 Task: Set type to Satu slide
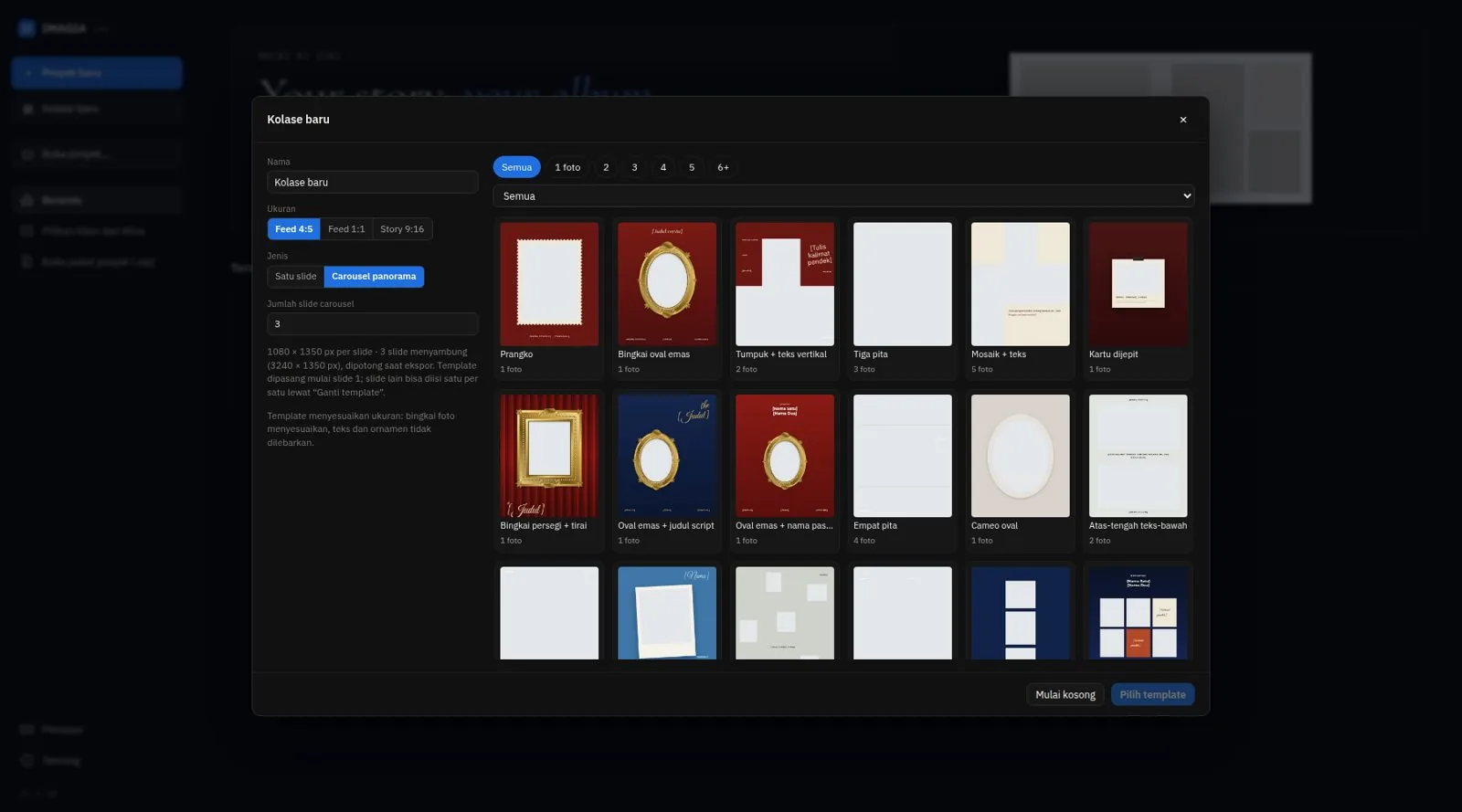[x=295, y=277]
